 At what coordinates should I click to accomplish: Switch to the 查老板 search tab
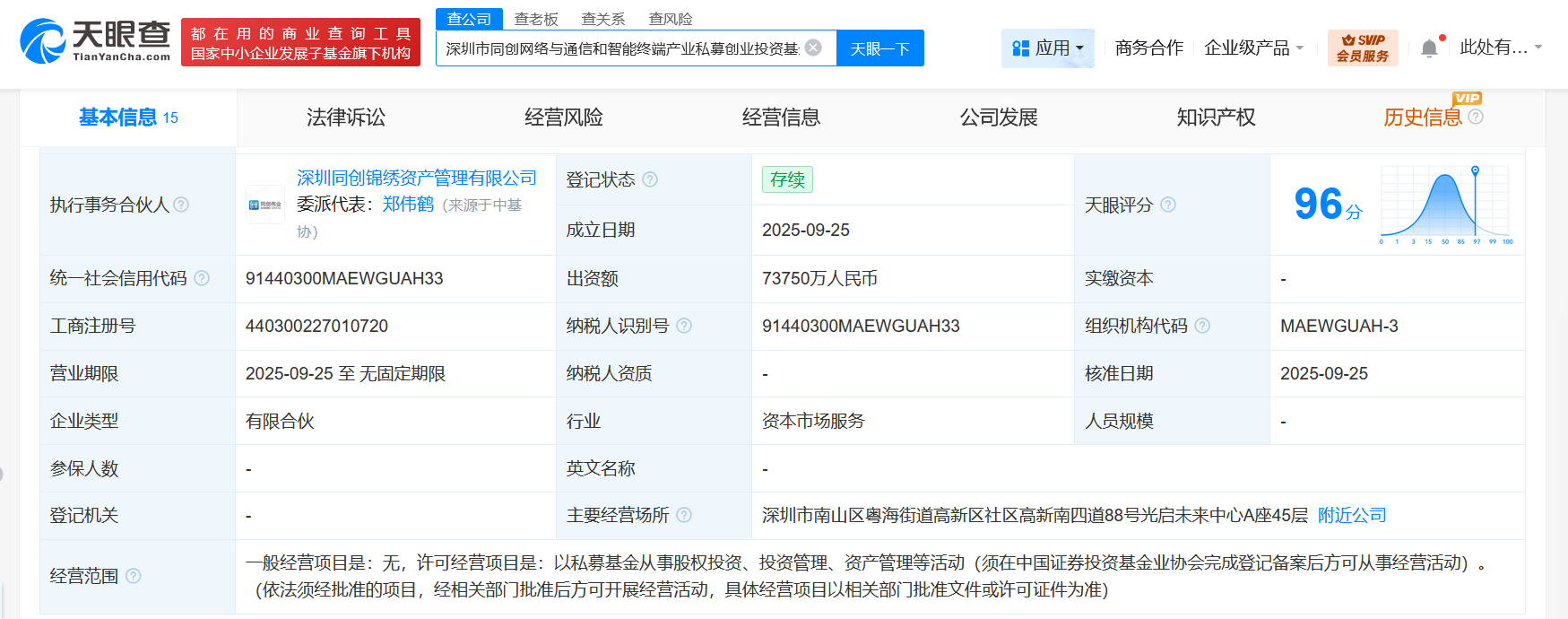[536, 19]
